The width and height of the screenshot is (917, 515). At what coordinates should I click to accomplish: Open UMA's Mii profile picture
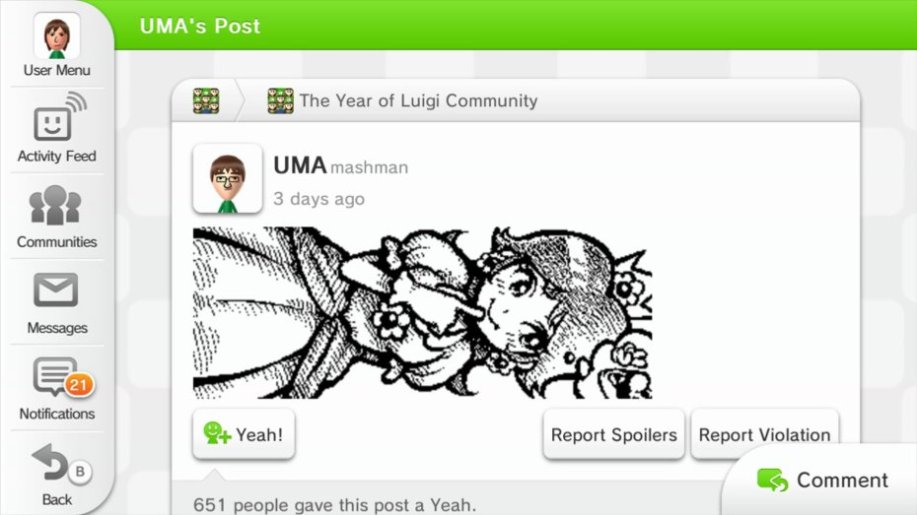[x=227, y=179]
